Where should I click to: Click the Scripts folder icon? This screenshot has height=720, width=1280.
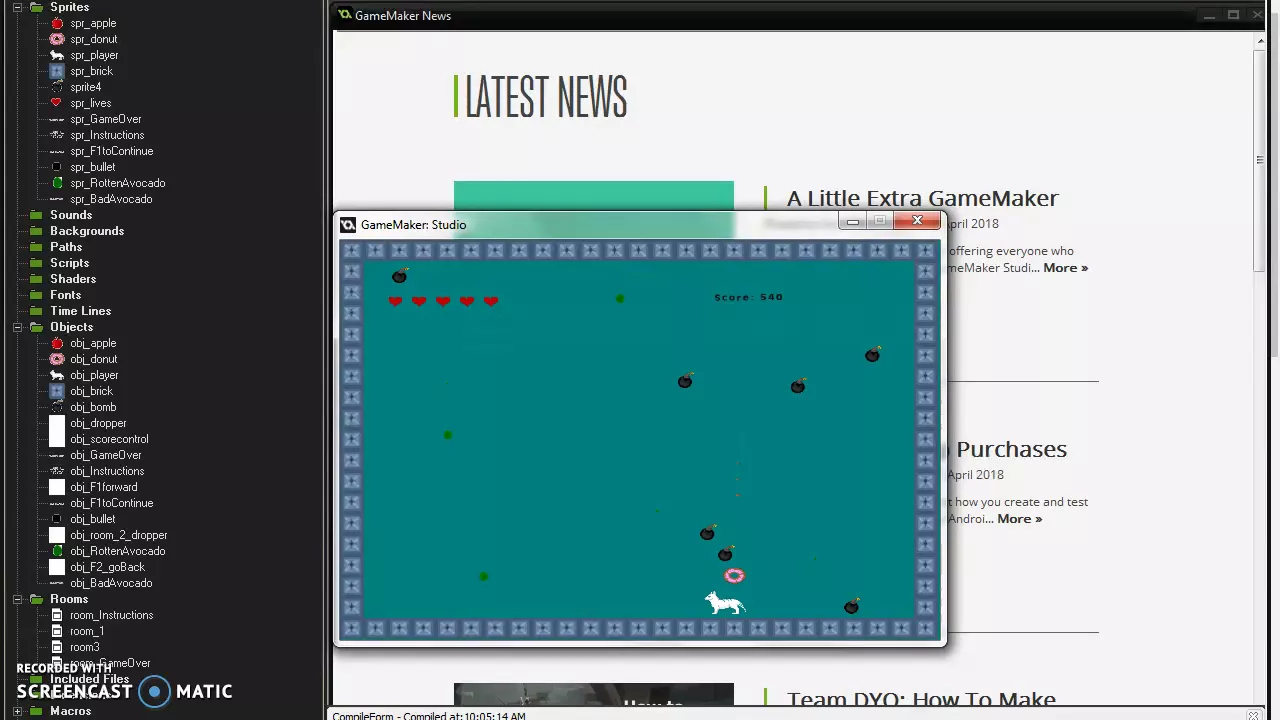pyautogui.click(x=37, y=263)
